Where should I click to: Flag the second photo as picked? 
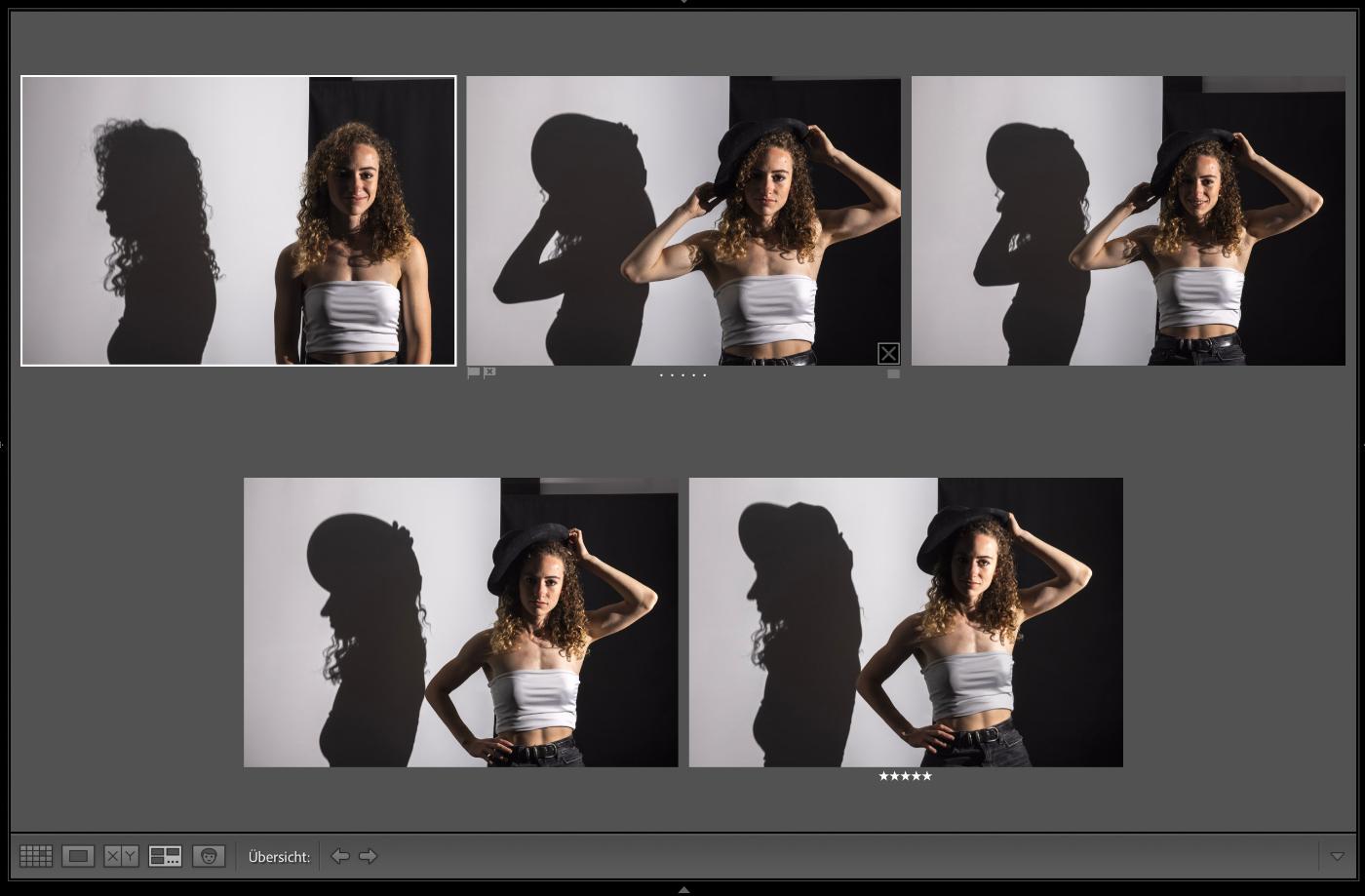(474, 372)
